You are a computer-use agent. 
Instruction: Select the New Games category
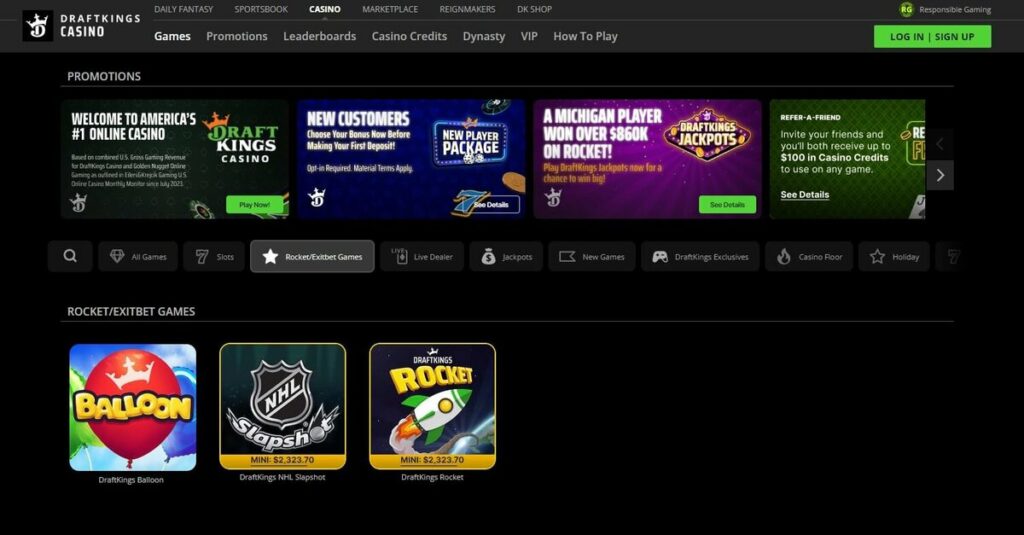pos(592,256)
